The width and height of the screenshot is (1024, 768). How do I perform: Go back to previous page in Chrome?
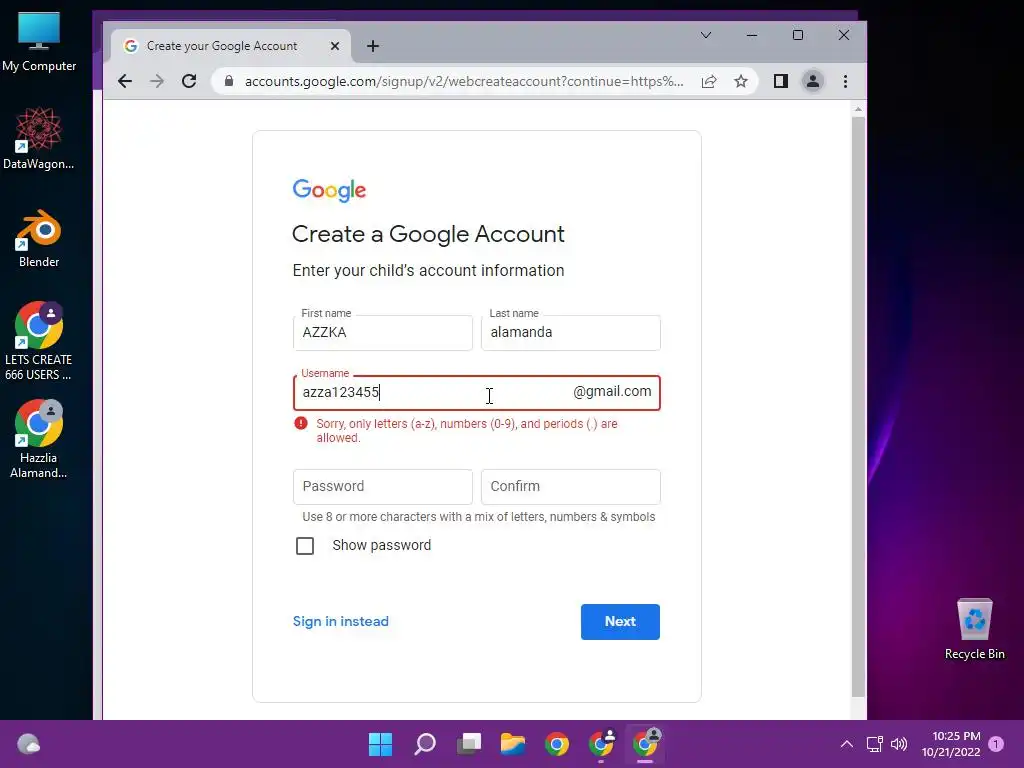click(125, 81)
